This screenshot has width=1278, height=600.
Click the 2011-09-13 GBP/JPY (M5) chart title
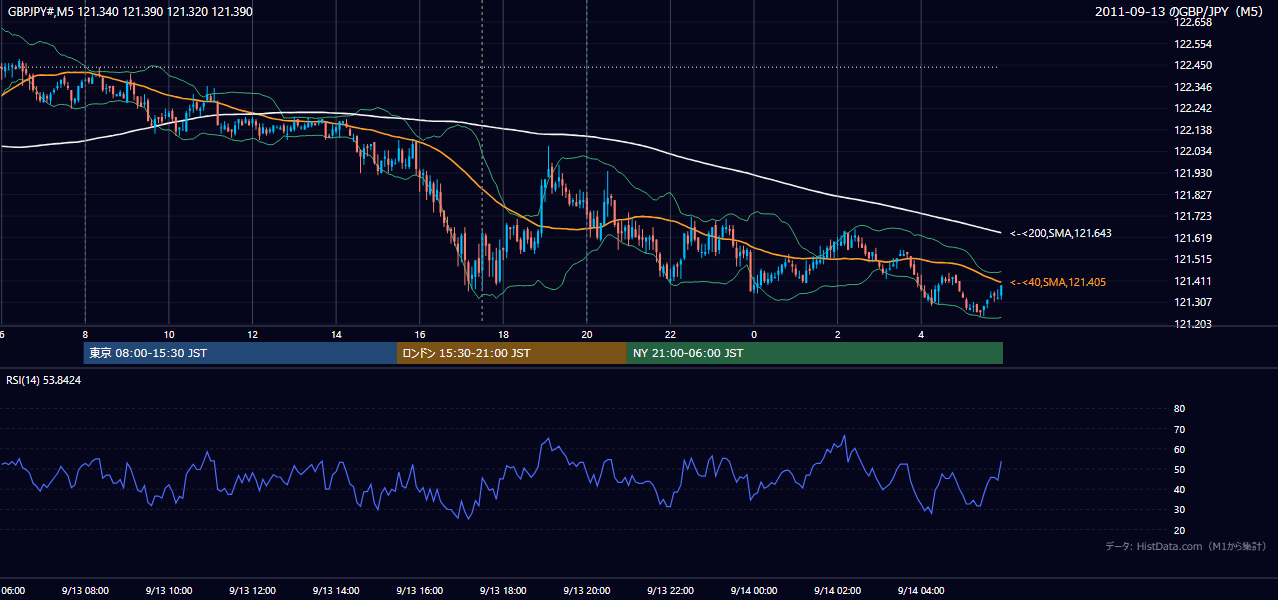pyautogui.click(x=1180, y=12)
